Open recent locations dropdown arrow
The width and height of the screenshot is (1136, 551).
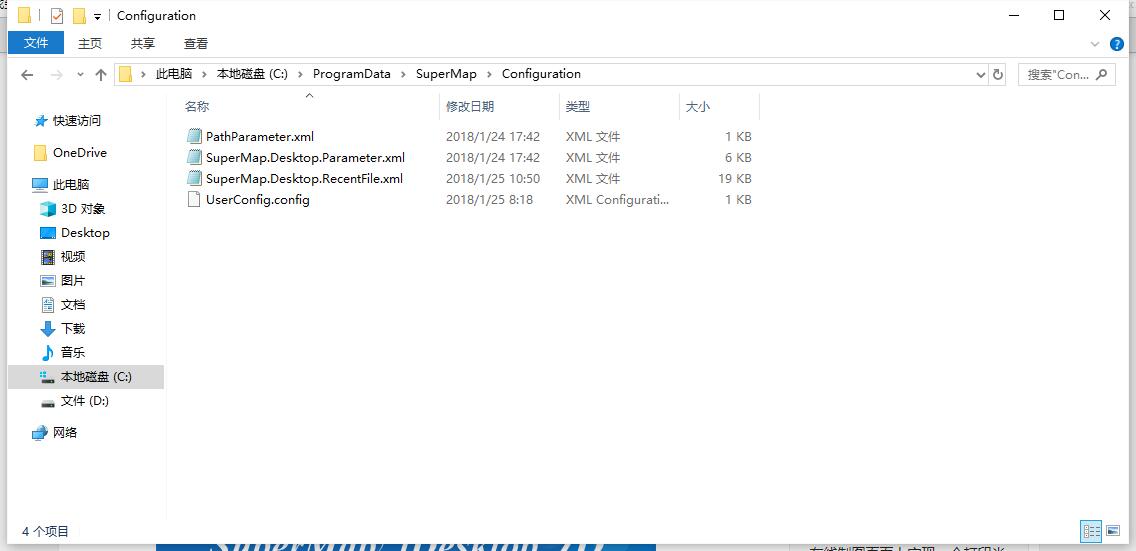80,74
